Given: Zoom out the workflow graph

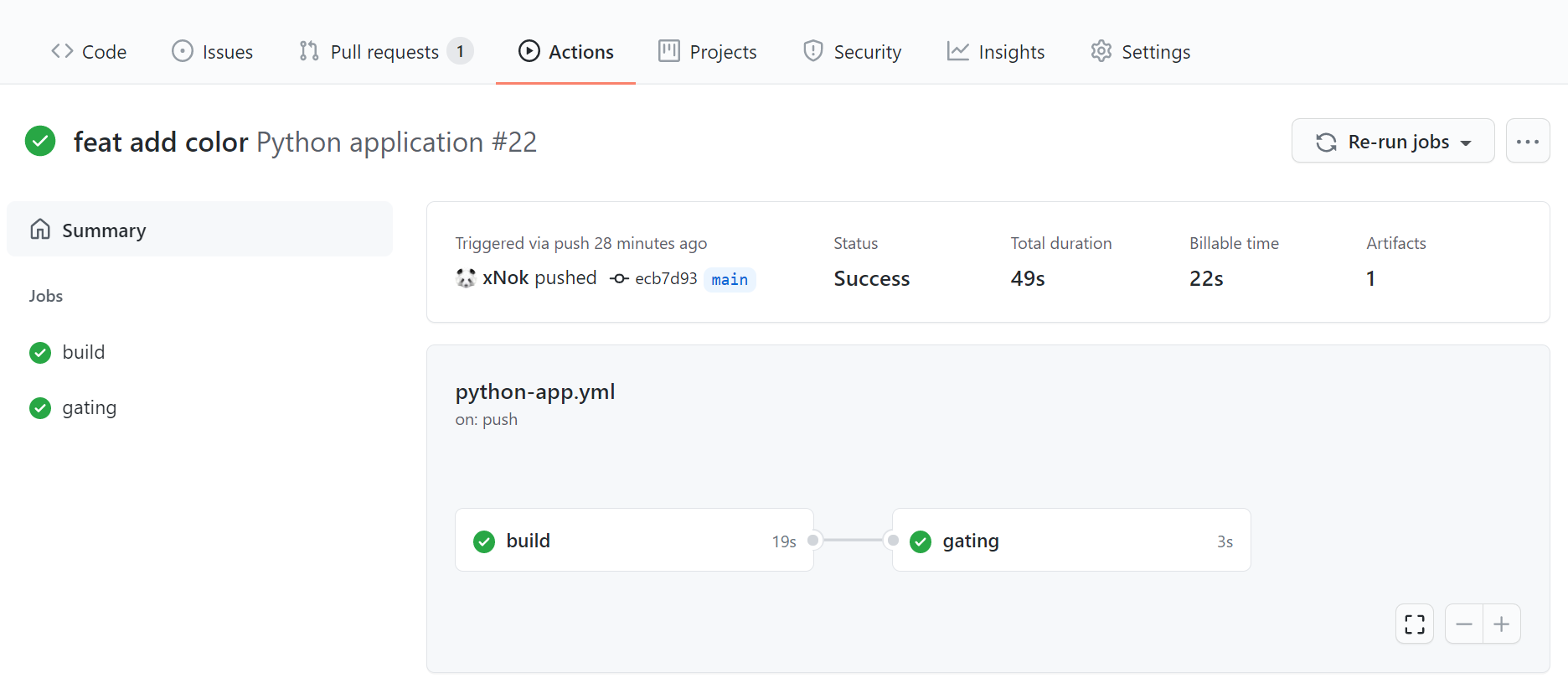Looking at the screenshot, I should click(x=1464, y=624).
